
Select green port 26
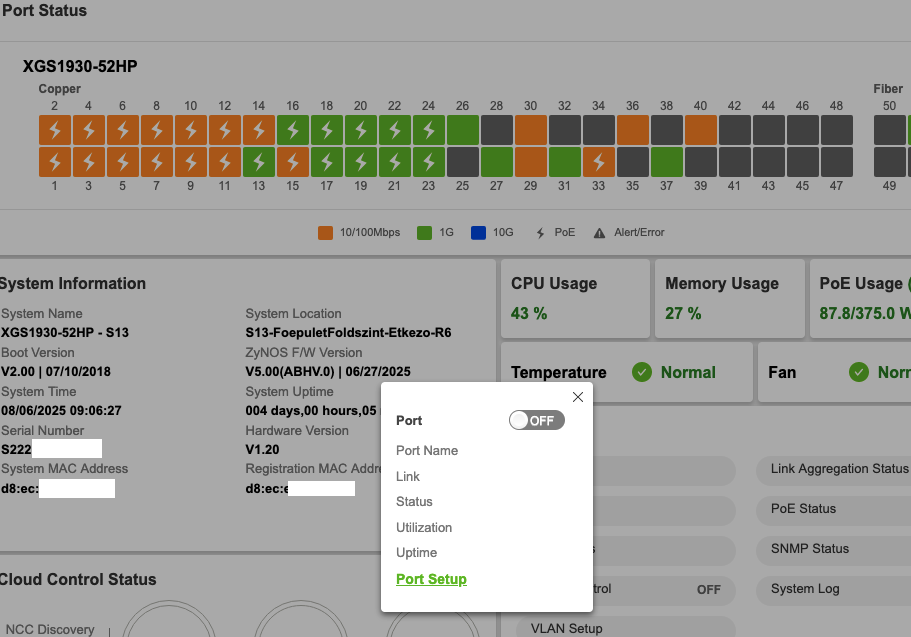pyautogui.click(x=463, y=130)
